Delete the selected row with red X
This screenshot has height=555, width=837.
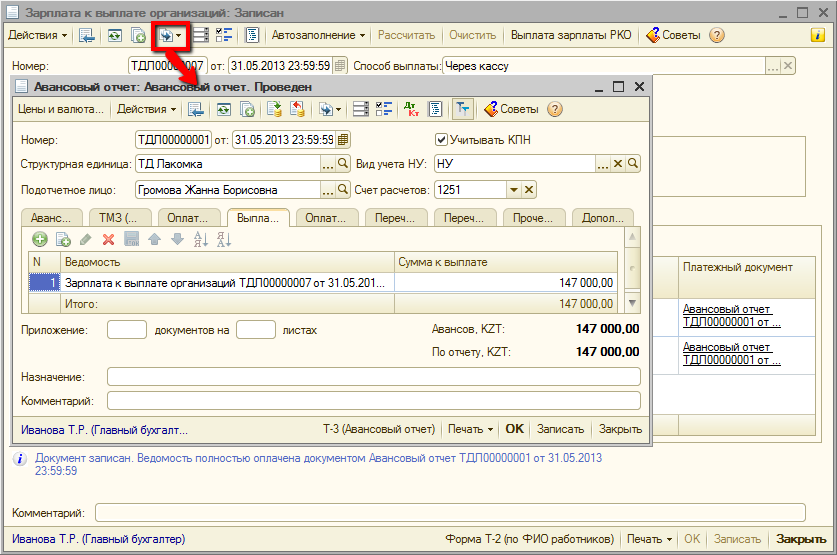(108, 239)
